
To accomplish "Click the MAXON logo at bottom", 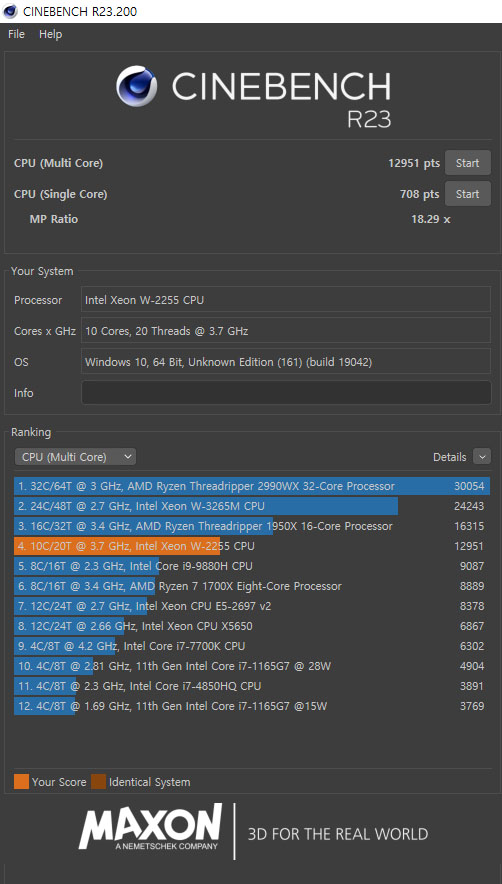I will coord(151,827).
